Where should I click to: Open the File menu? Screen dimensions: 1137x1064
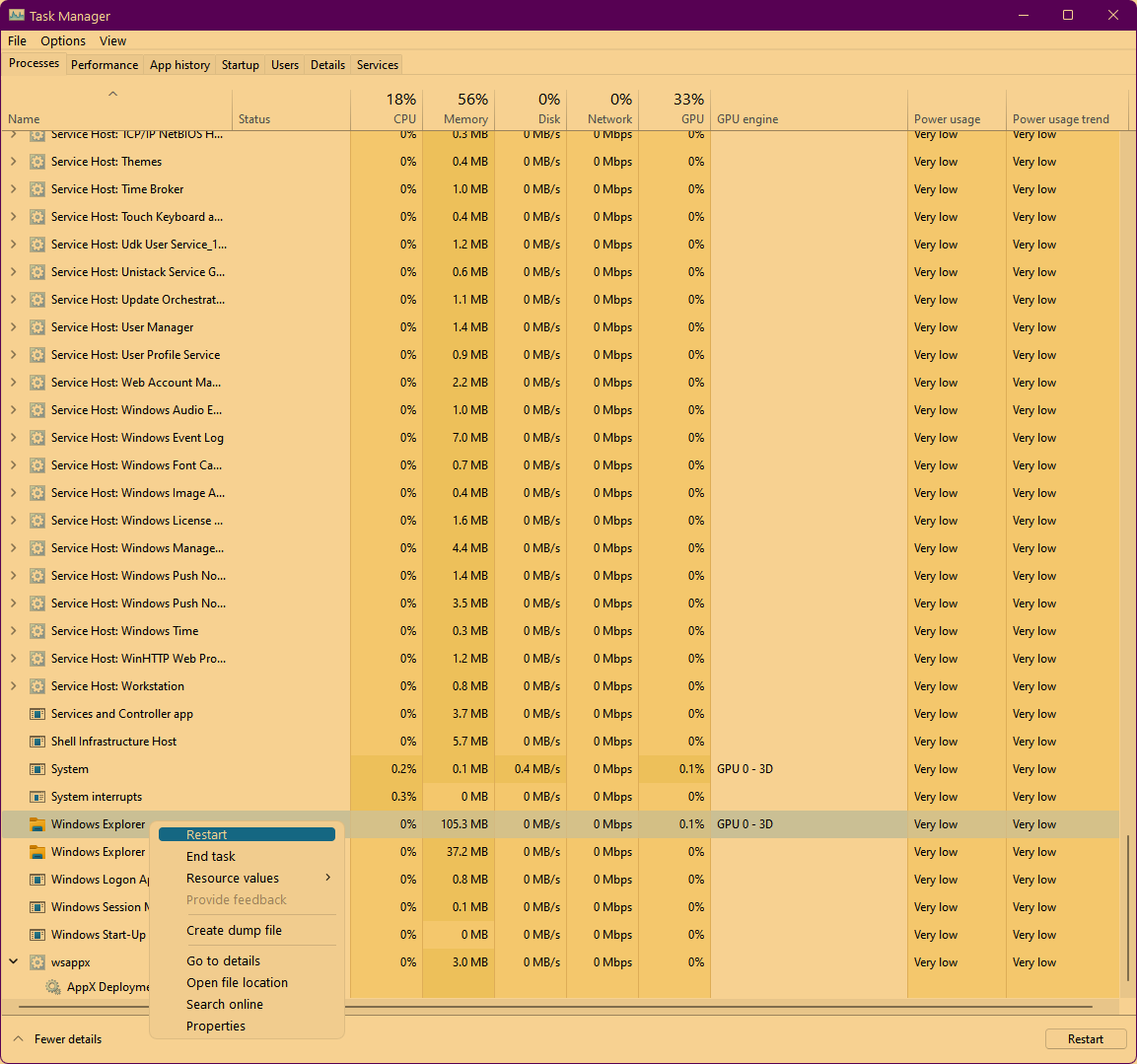17,40
